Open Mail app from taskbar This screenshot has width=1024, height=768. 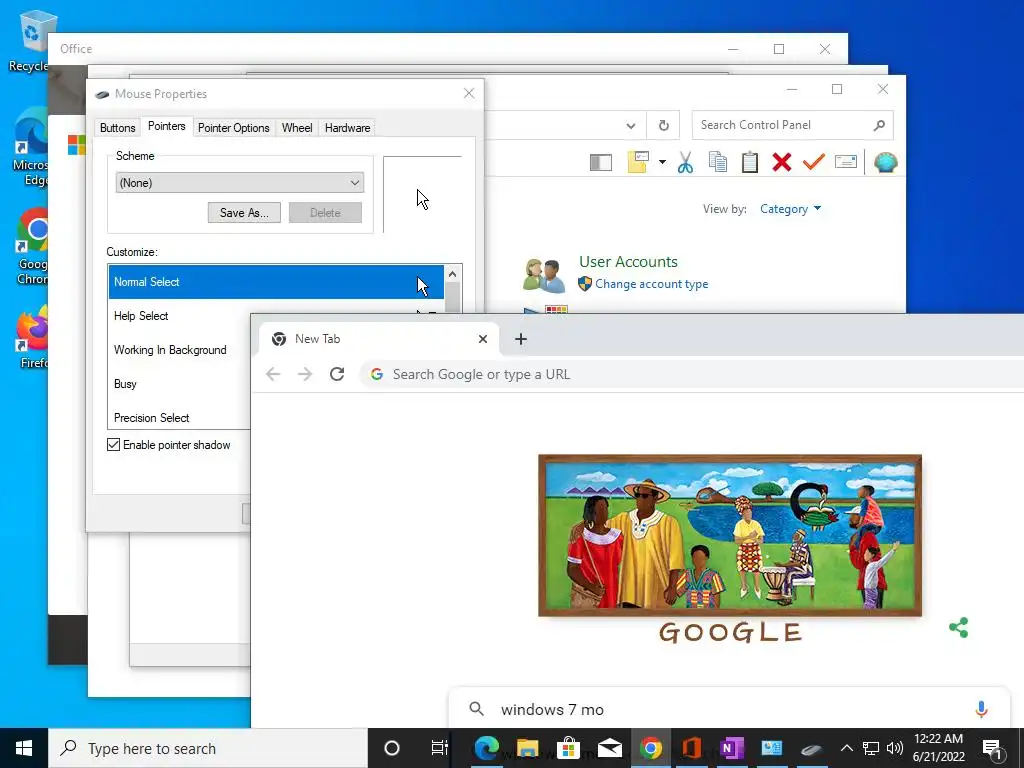pyautogui.click(x=609, y=748)
